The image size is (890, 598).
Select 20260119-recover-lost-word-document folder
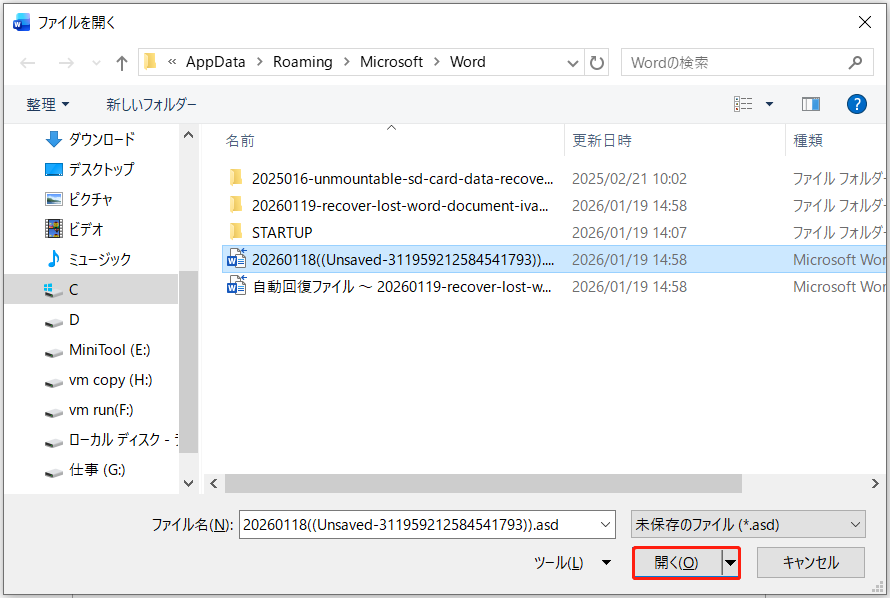point(400,205)
